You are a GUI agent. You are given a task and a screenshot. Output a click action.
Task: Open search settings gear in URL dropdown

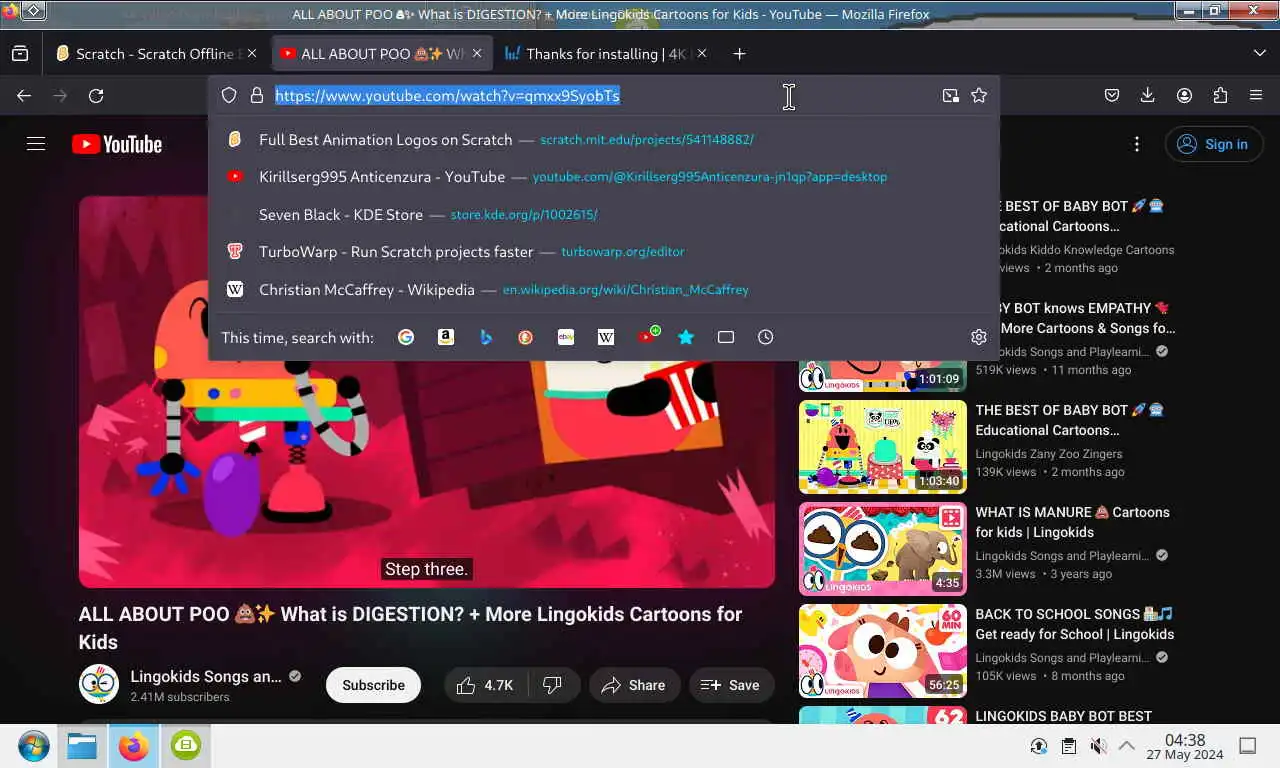pyautogui.click(x=979, y=337)
